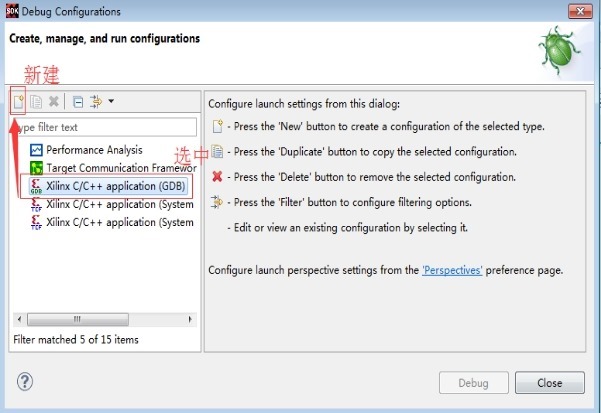Screen dimensions: 601x413
Task: Click the 'Press the 'Delete' button' instruction text
Action: click(x=375, y=177)
